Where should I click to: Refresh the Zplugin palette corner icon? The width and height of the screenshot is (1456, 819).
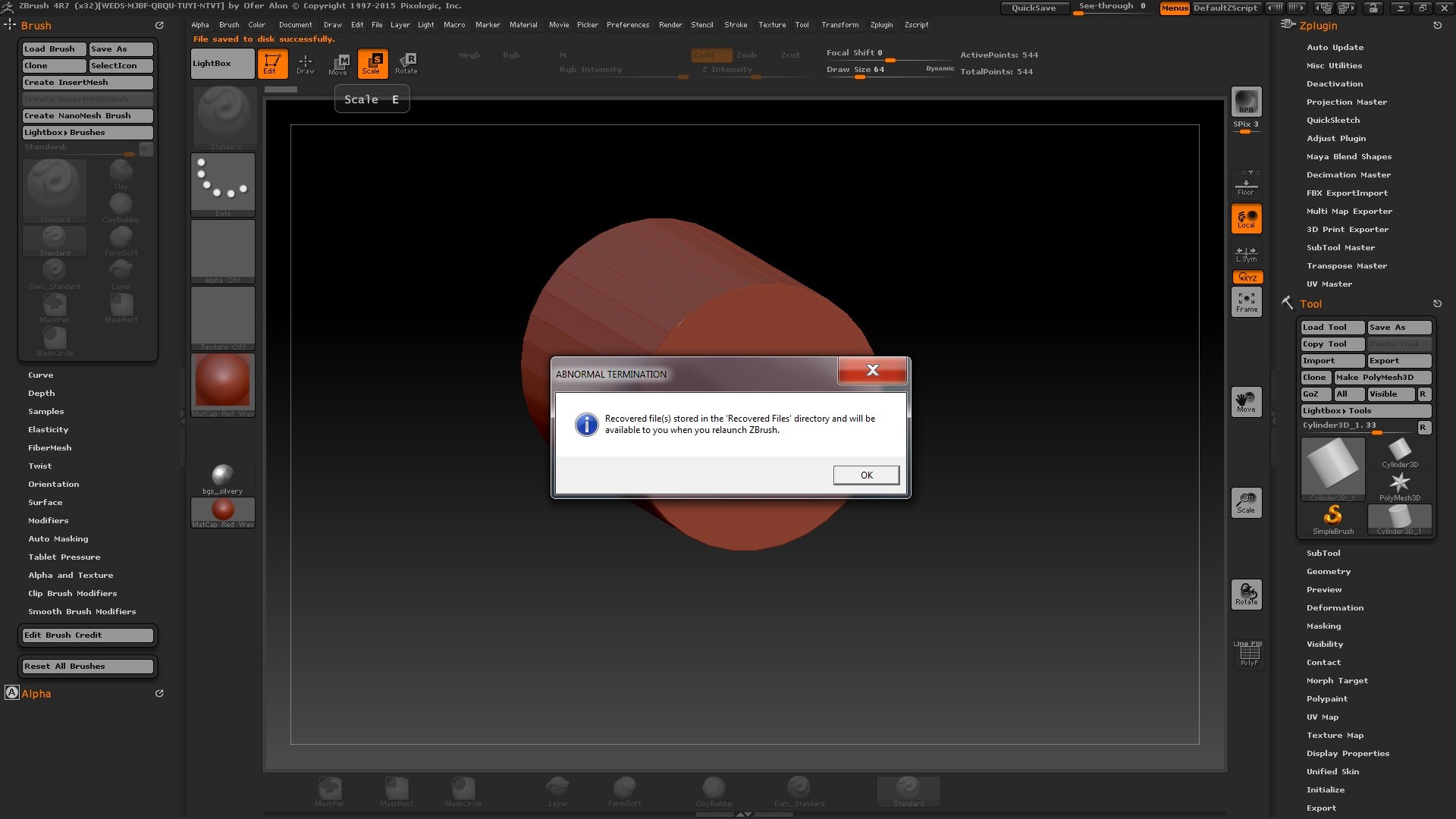(x=1437, y=25)
